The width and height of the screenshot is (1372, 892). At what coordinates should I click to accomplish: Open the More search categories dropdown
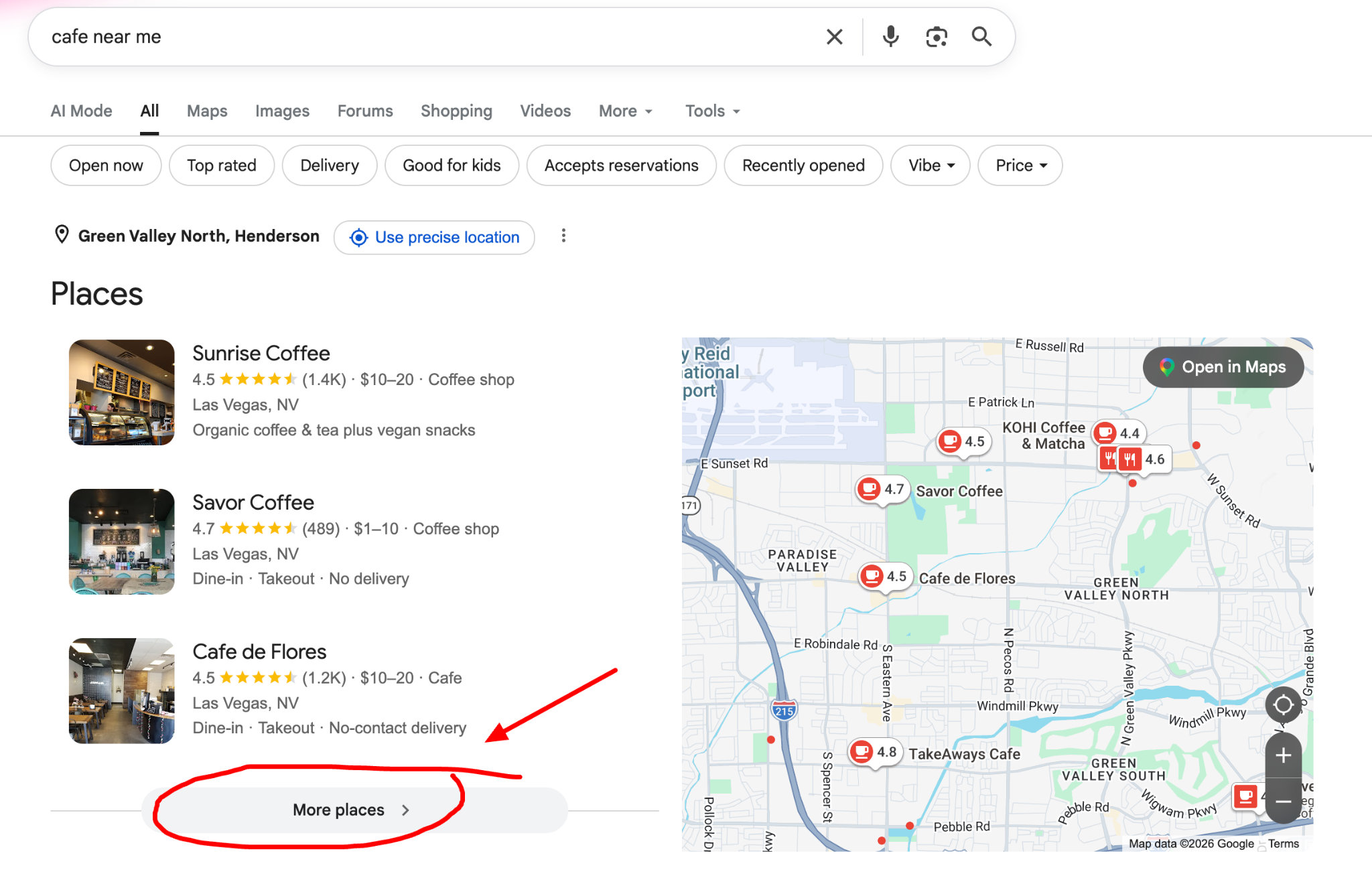(x=626, y=111)
